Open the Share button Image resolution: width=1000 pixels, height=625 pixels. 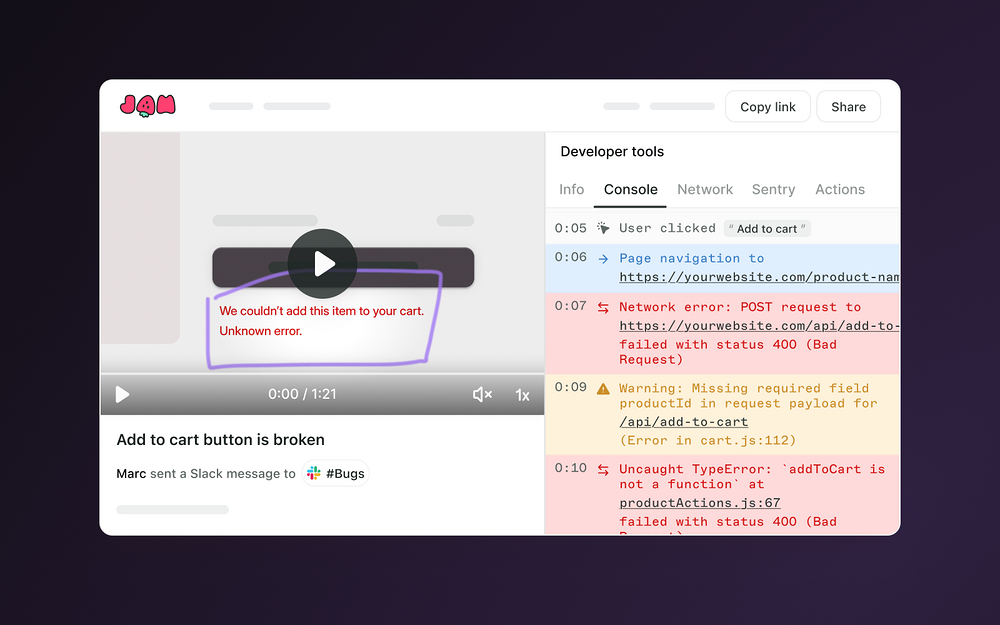848,107
